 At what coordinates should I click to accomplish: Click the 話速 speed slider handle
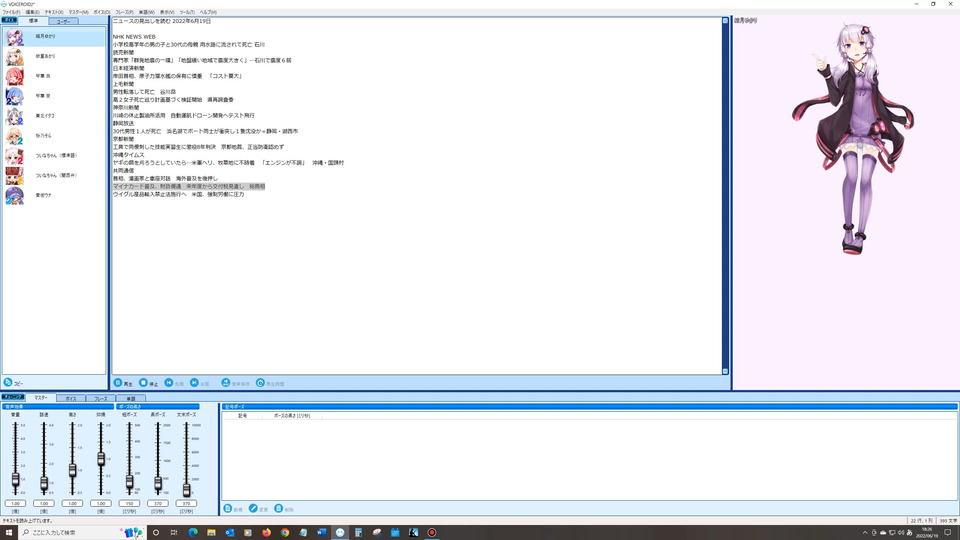point(43,483)
